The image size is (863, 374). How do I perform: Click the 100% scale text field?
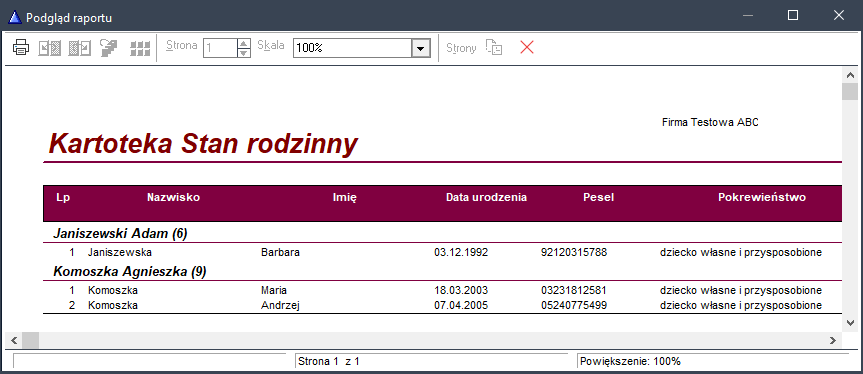tap(352, 48)
